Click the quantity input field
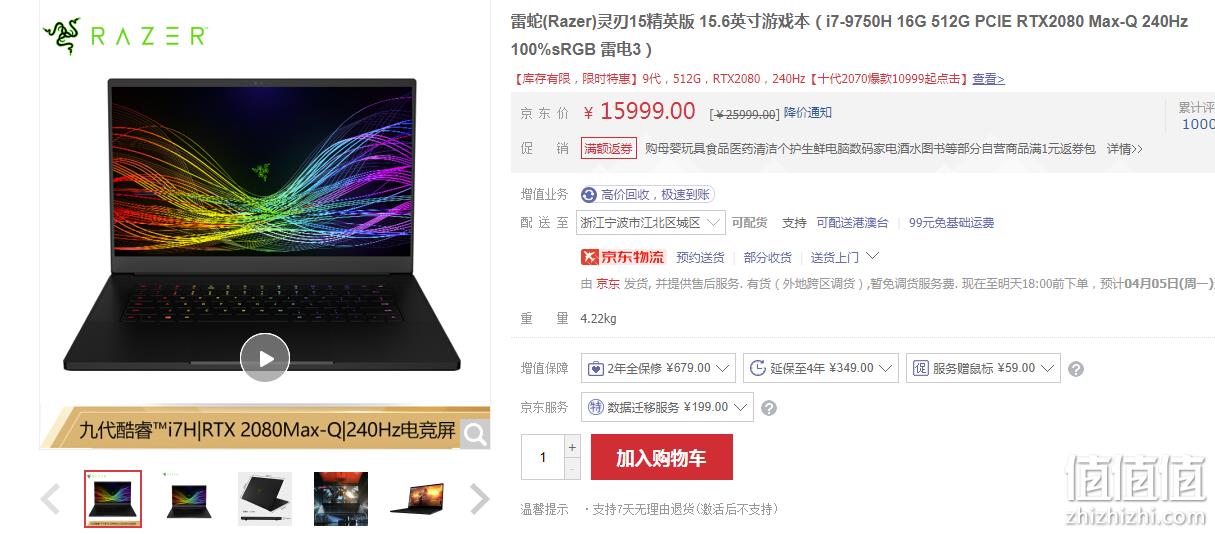Viewport: 1215px width, 534px height. [x=543, y=457]
